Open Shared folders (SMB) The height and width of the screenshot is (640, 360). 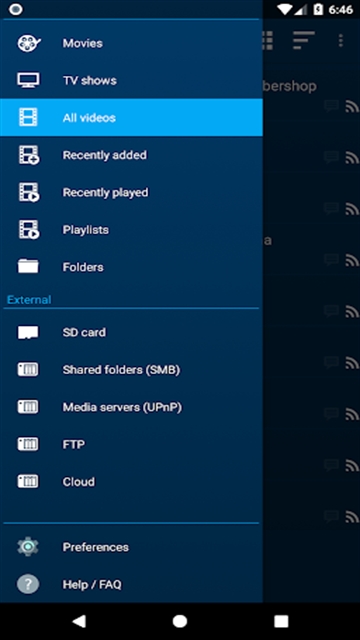131,370
